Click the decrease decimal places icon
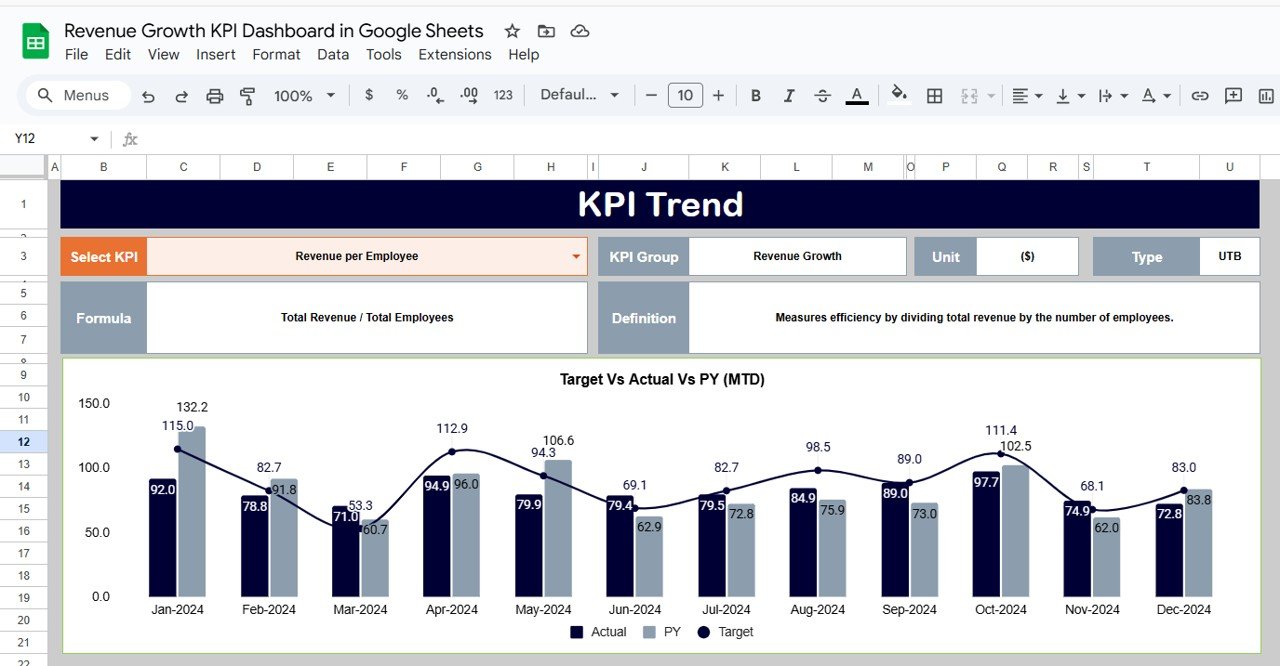 pos(433,95)
